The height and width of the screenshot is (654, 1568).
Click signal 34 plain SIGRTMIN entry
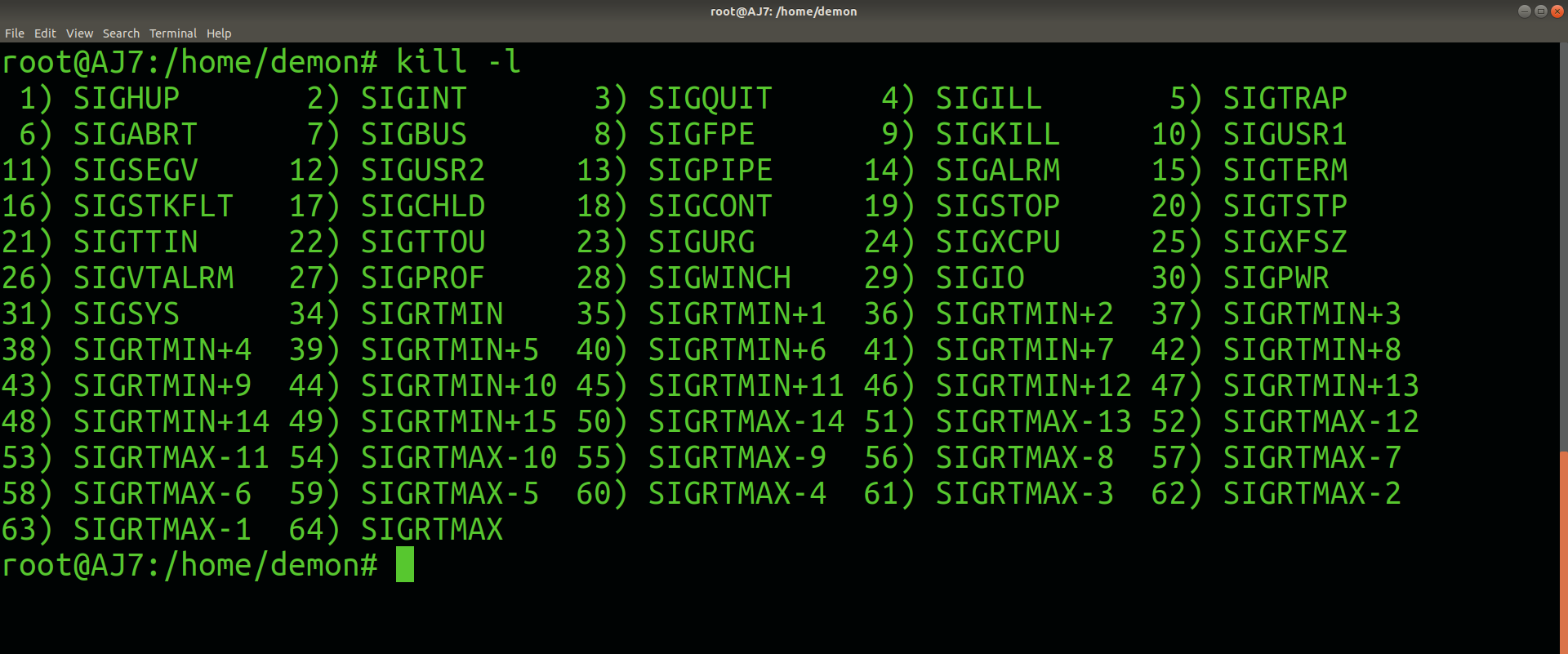(x=432, y=314)
